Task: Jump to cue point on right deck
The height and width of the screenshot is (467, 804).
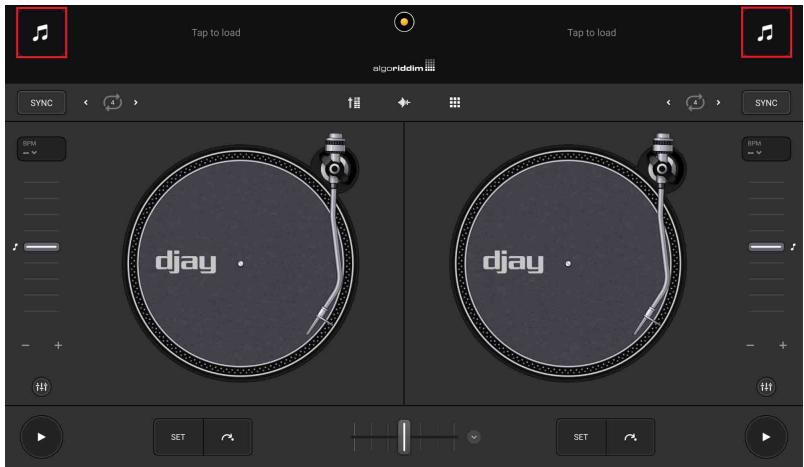Action: coord(630,437)
